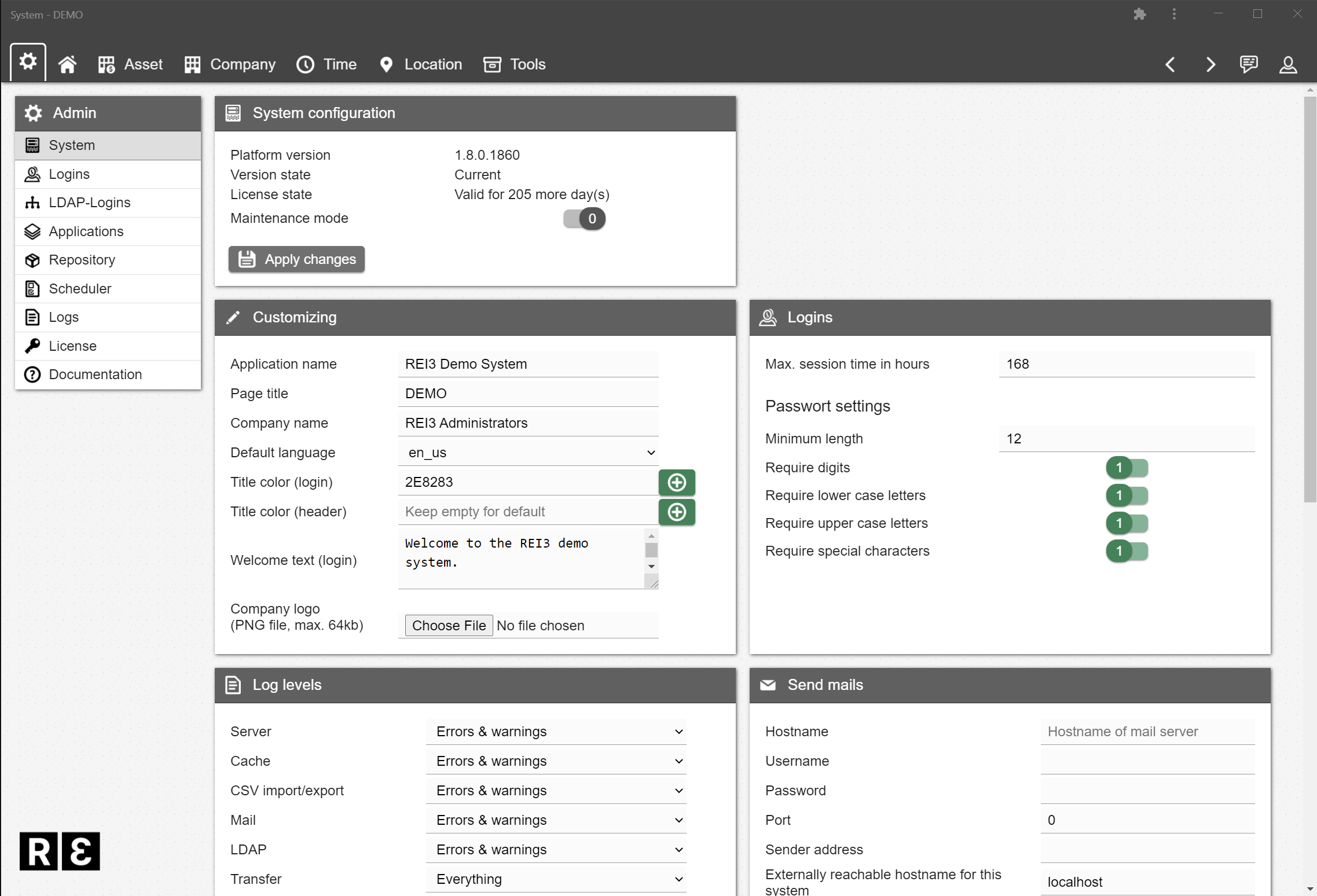The image size is (1317, 896).
Task: Choose a file for the company logo
Action: click(448, 625)
